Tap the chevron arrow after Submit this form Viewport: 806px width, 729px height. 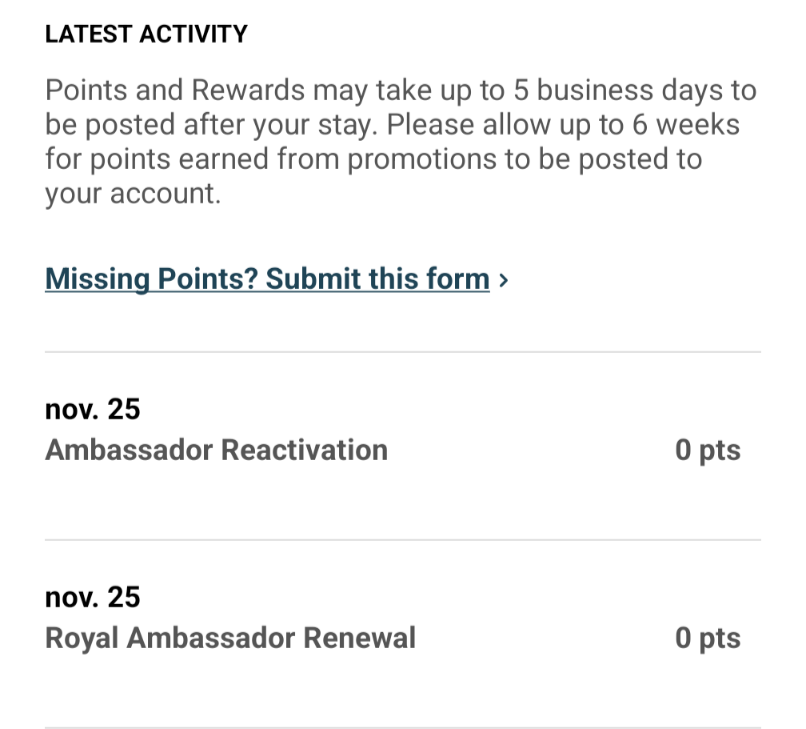(x=504, y=280)
